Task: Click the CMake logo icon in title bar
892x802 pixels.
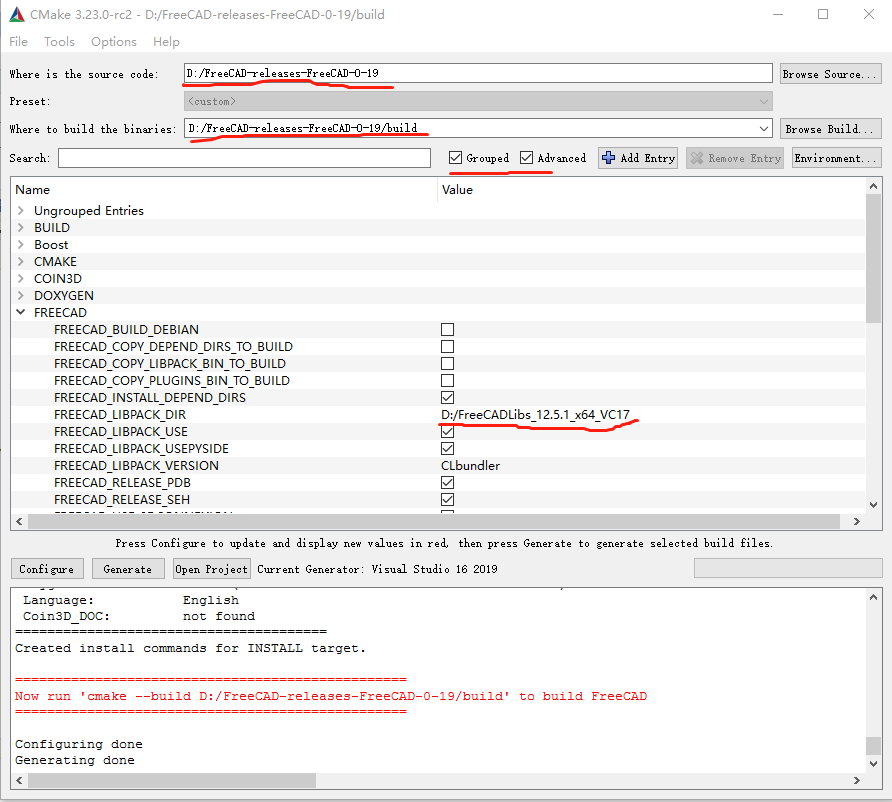Action: [x=17, y=15]
